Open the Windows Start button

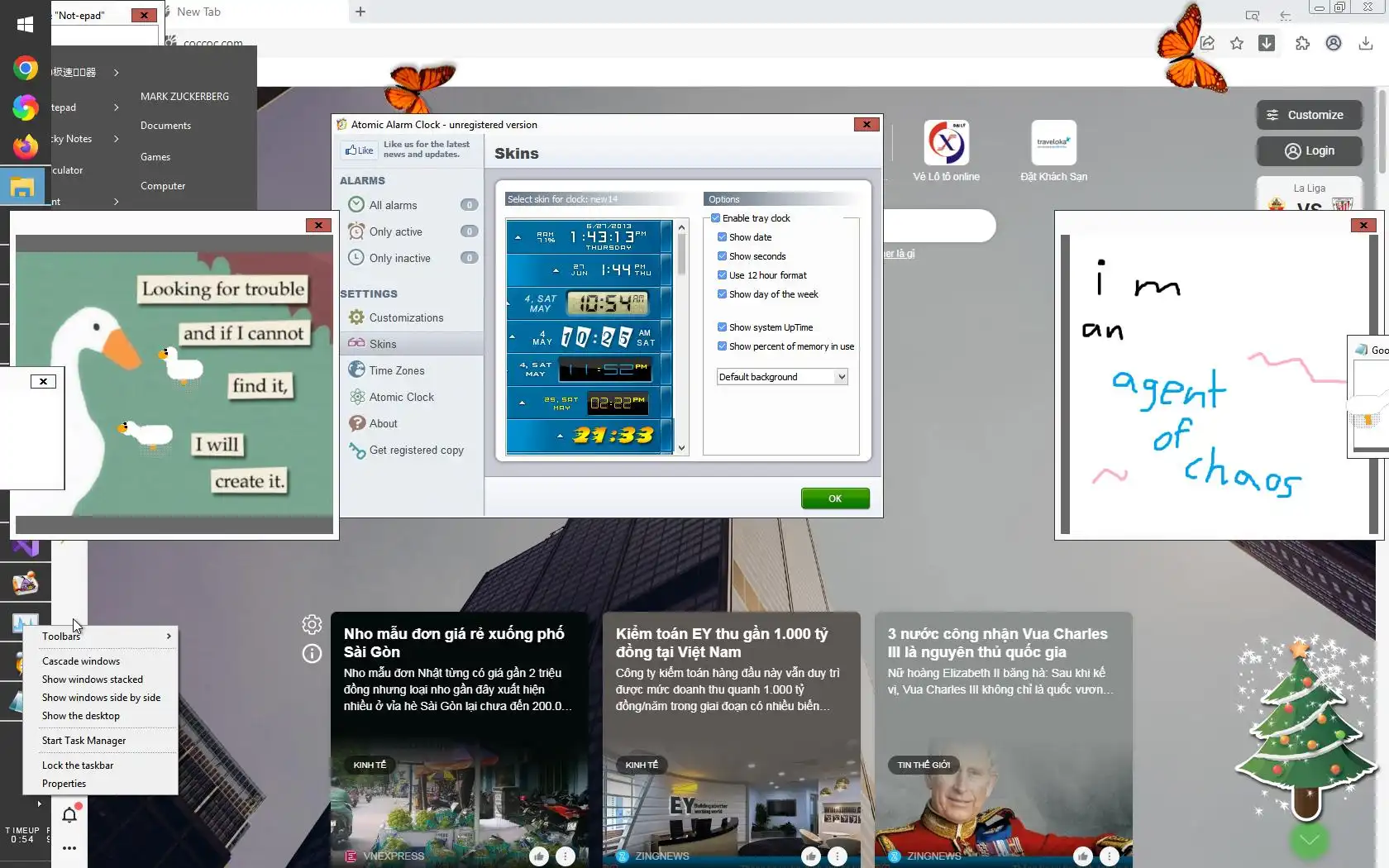click(x=25, y=24)
